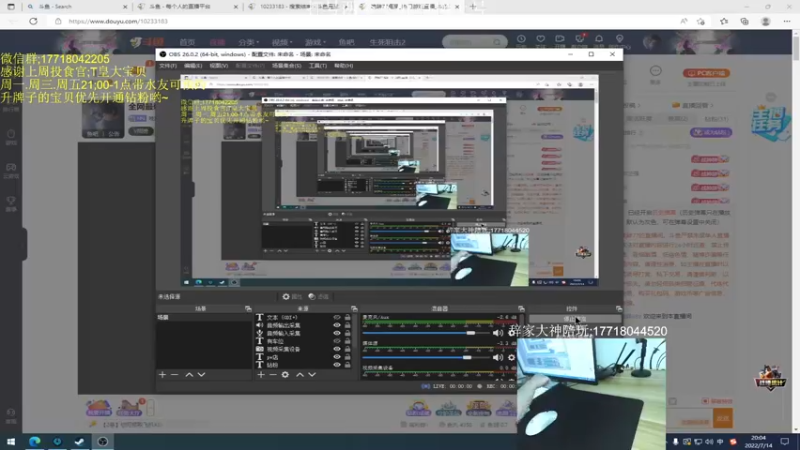The width and height of the screenshot is (800, 450).
Task: Pop out the Sources dock panel
Action: point(354,309)
